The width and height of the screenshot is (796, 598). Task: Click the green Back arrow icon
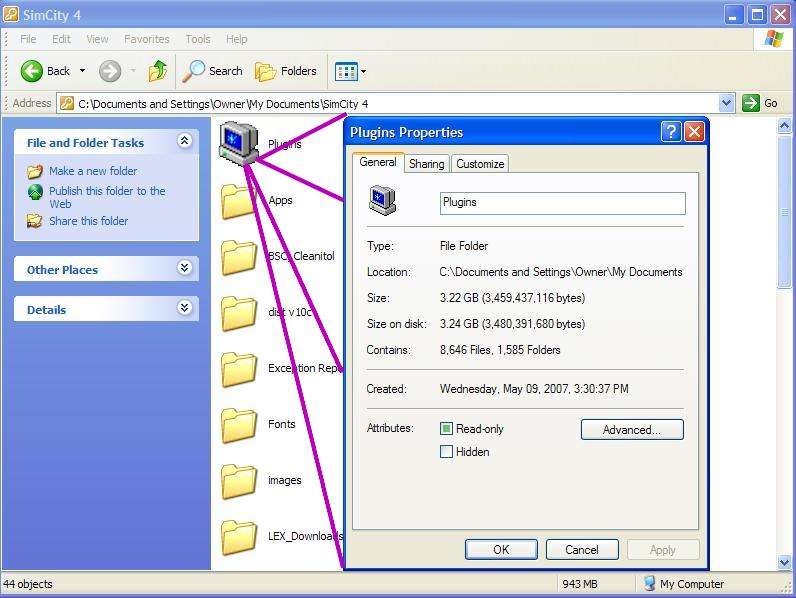coord(31,71)
